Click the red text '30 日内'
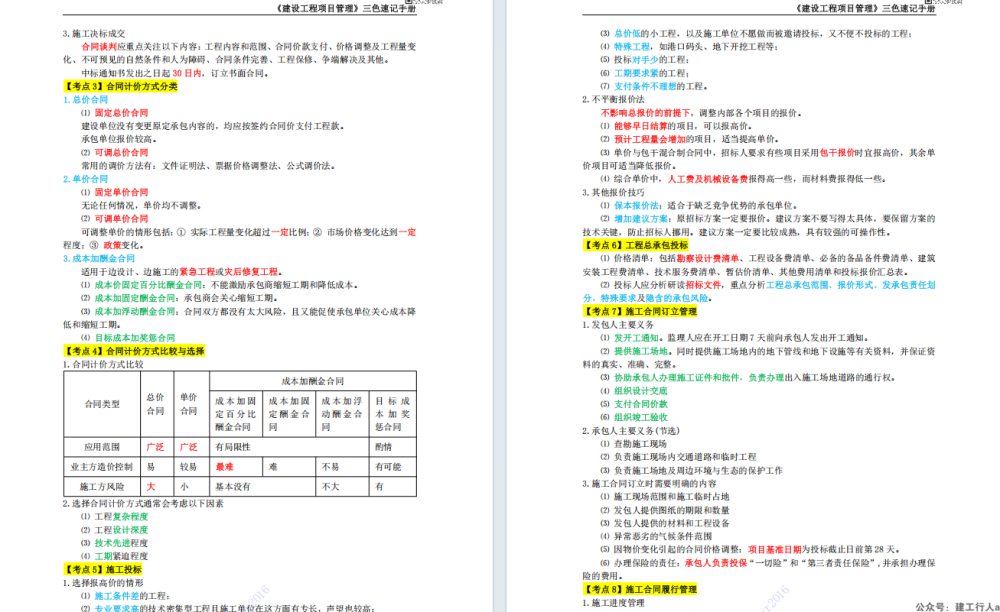This screenshot has width=1000, height=612. click(x=187, y=73)
